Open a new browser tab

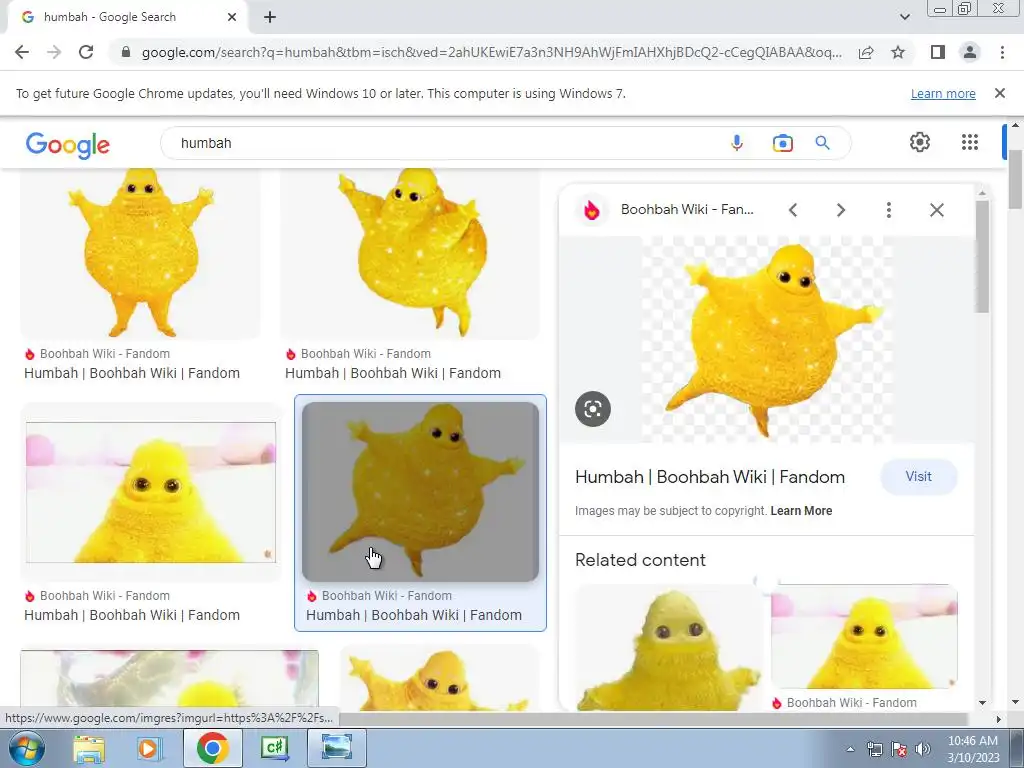pos(270,17)
